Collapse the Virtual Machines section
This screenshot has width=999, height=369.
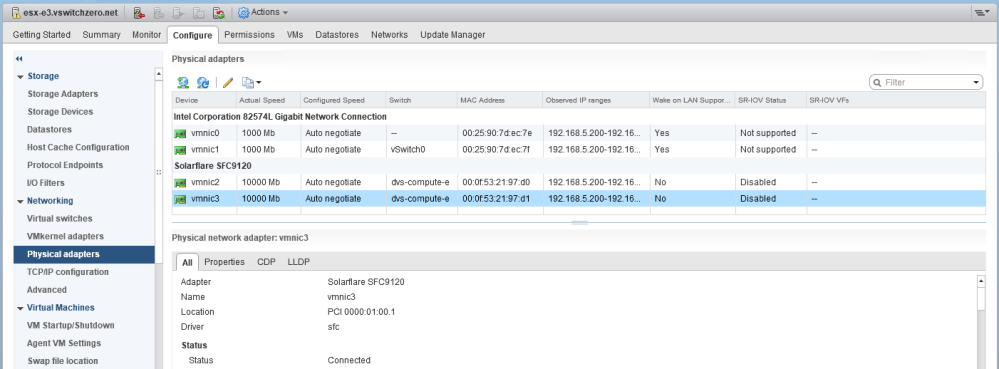pos(20,308)
